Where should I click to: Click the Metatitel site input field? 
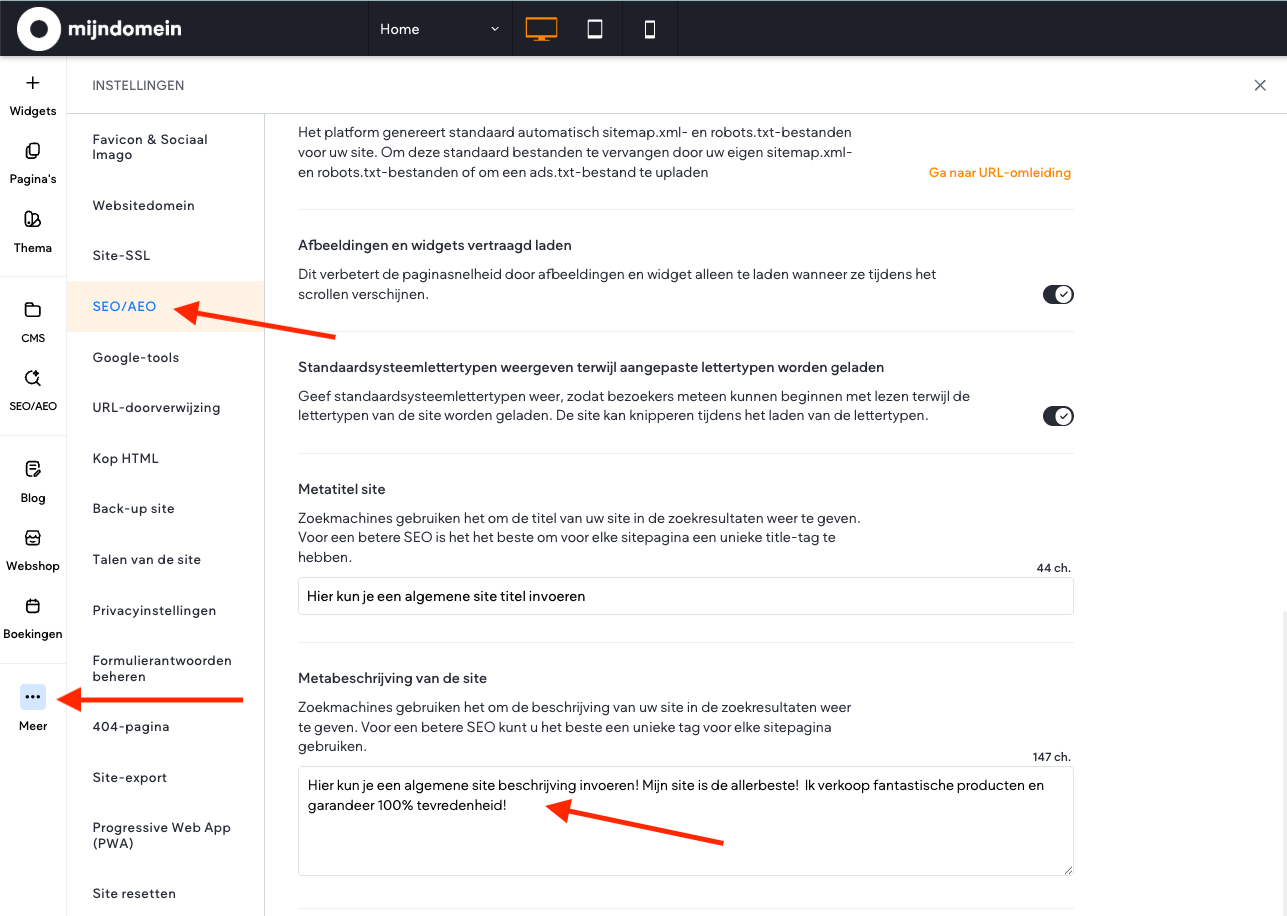[x=685, y=596]
